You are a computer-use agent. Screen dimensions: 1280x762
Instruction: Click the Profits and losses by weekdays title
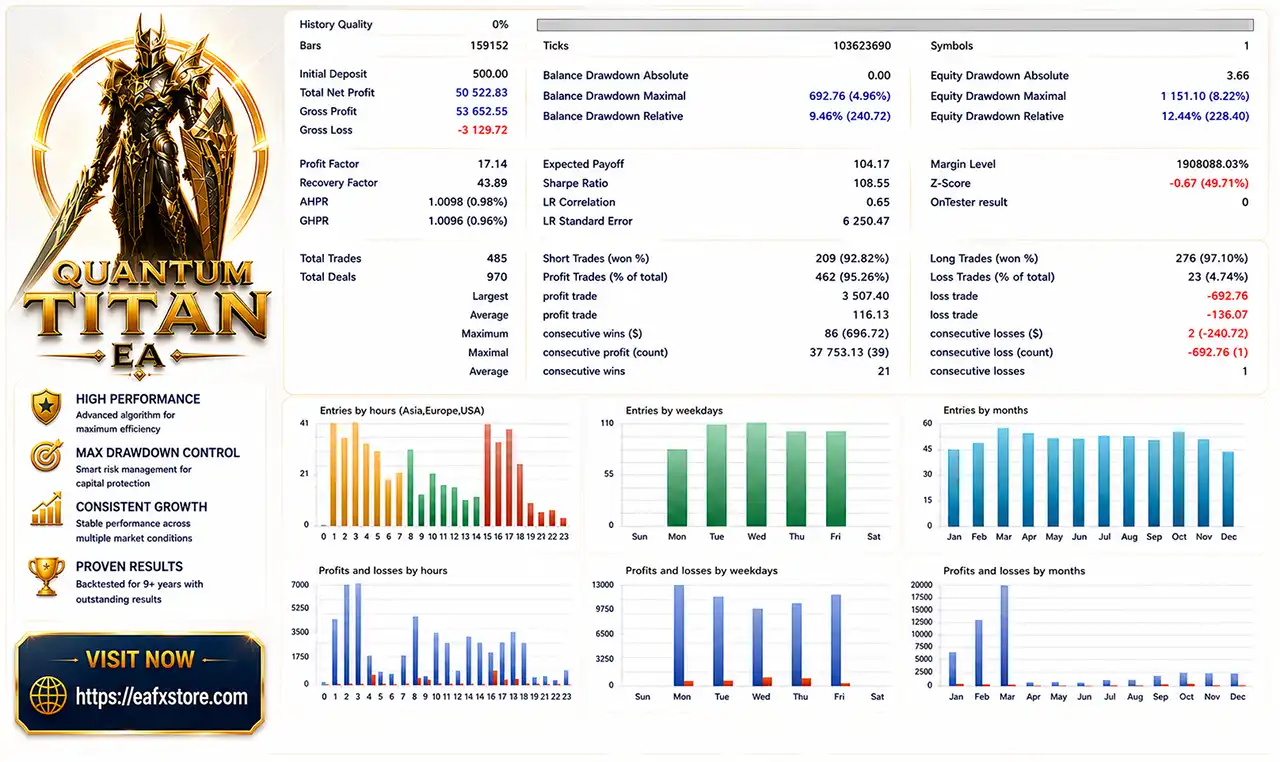(x=701, y=571)
